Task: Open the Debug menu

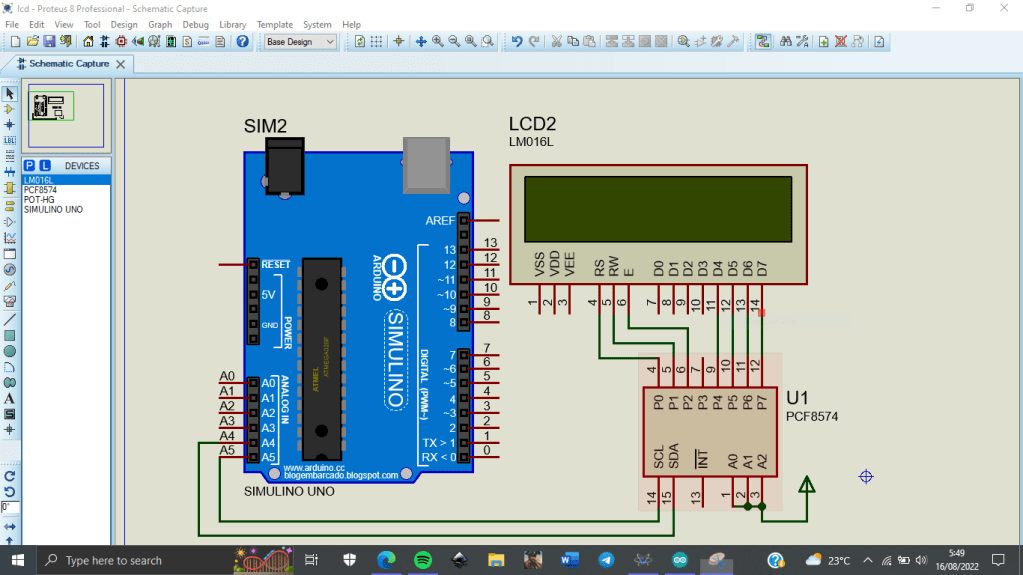Action: click(196, 24)
